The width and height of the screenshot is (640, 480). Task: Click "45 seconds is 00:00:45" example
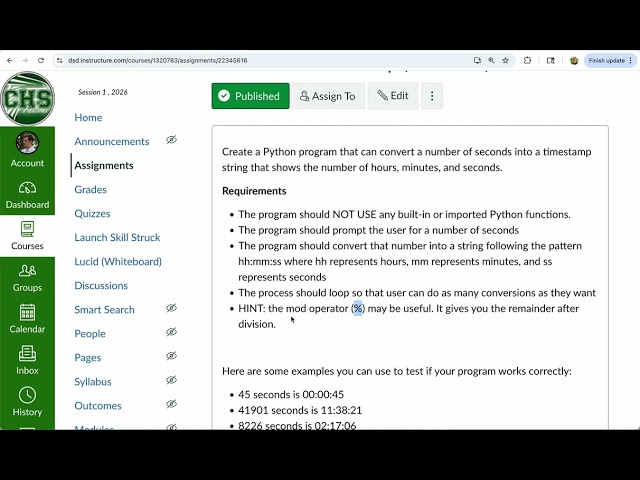tap(291, 395)
